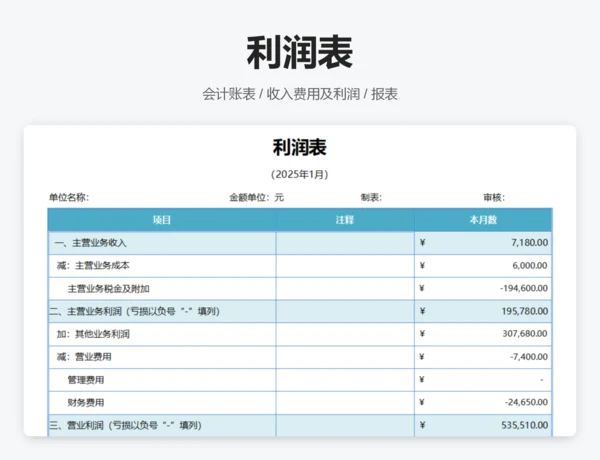This screenshot has width=600, height=460.
Task: Click the dash value in 管理费用 row
Action: (541, 380)
